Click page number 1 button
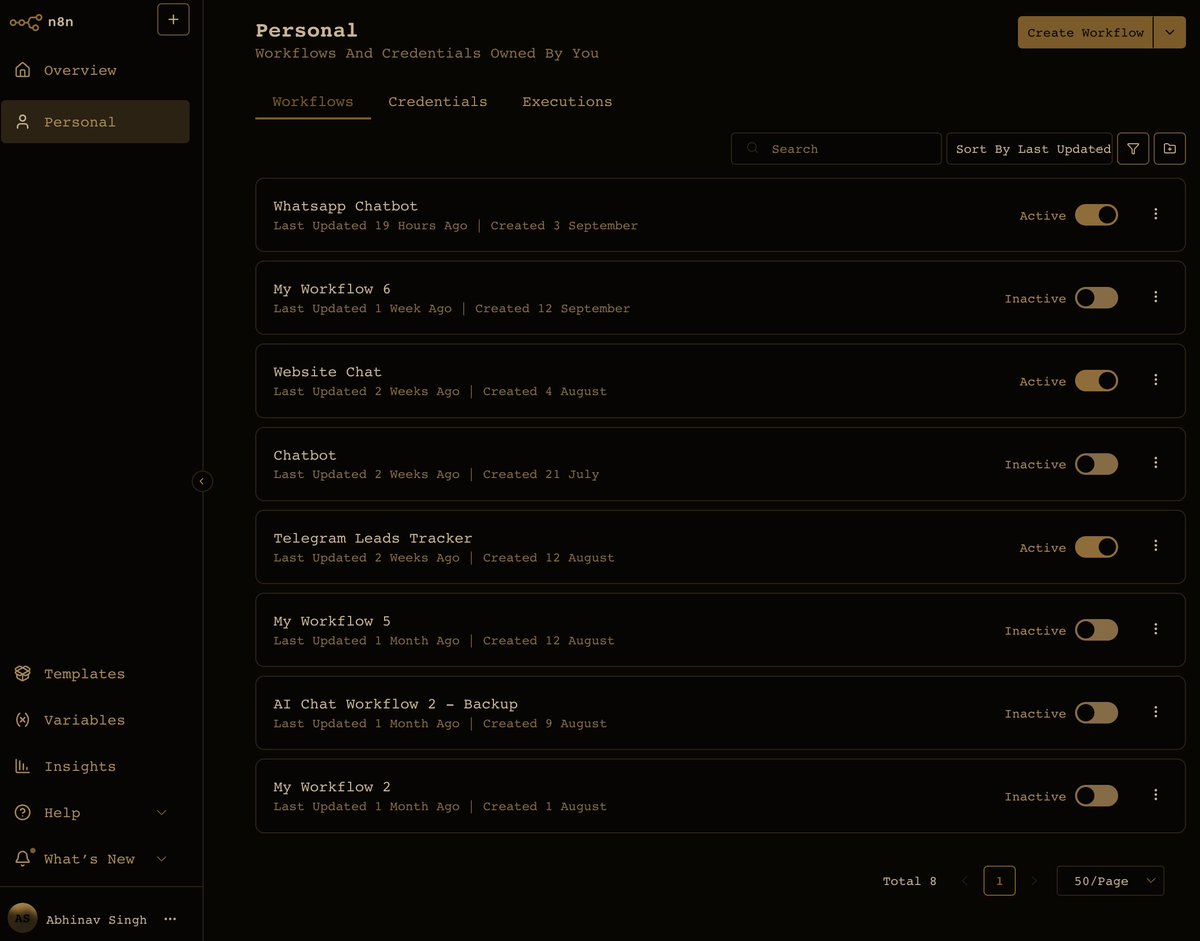The image size is (1200, 941). click(999, 881)
